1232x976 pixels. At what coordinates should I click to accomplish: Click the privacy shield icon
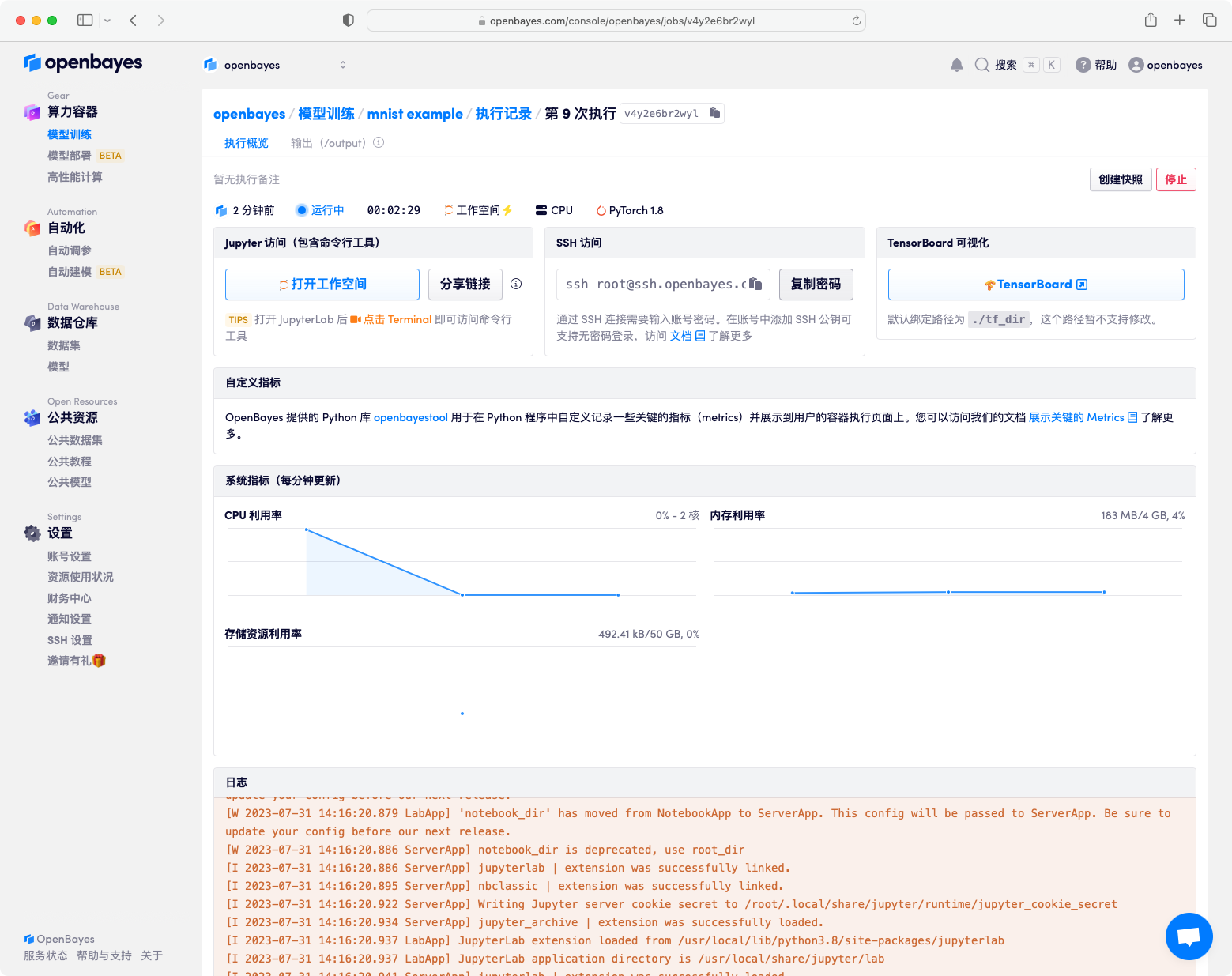[348, 21]
